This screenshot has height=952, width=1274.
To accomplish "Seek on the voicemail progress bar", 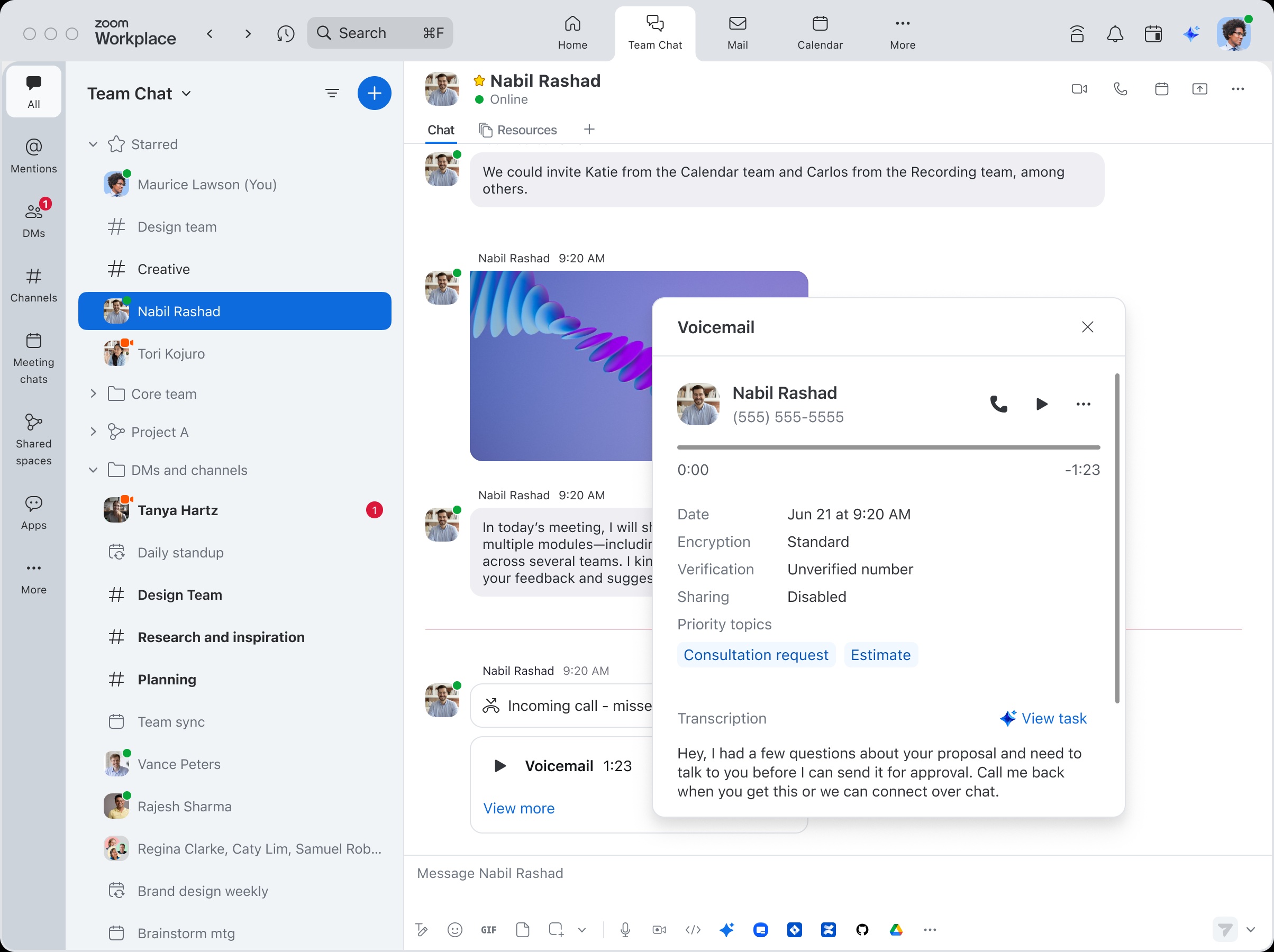I will pyautogui.click(x=889, y=447).
